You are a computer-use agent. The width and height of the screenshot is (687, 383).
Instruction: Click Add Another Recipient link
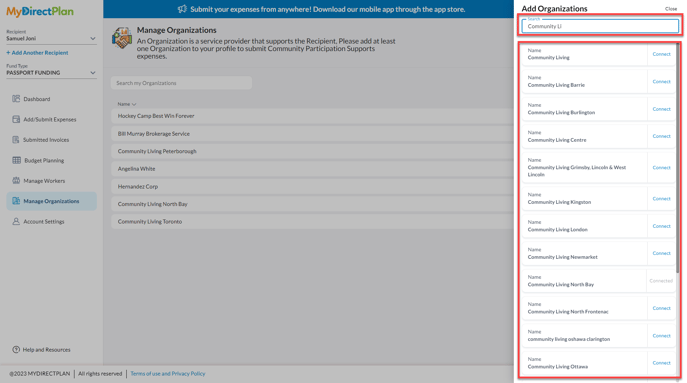(37, 53)
